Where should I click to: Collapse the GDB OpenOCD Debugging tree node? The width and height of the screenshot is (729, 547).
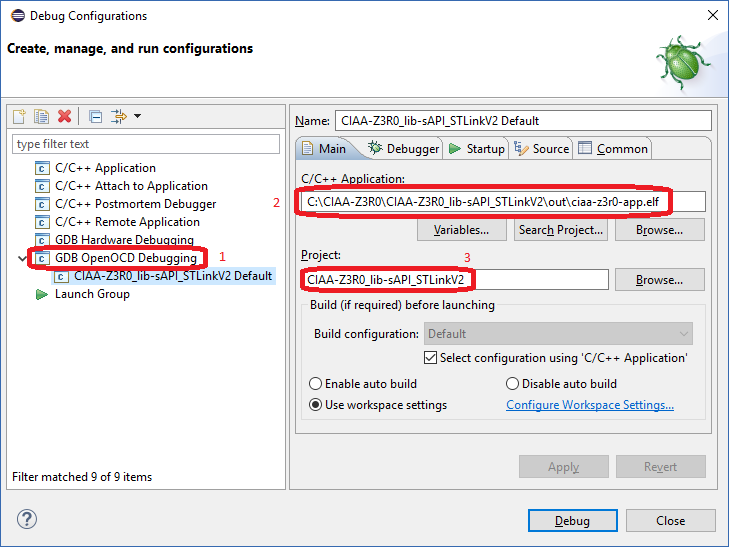pyautogui.click(x=22, y=258)
